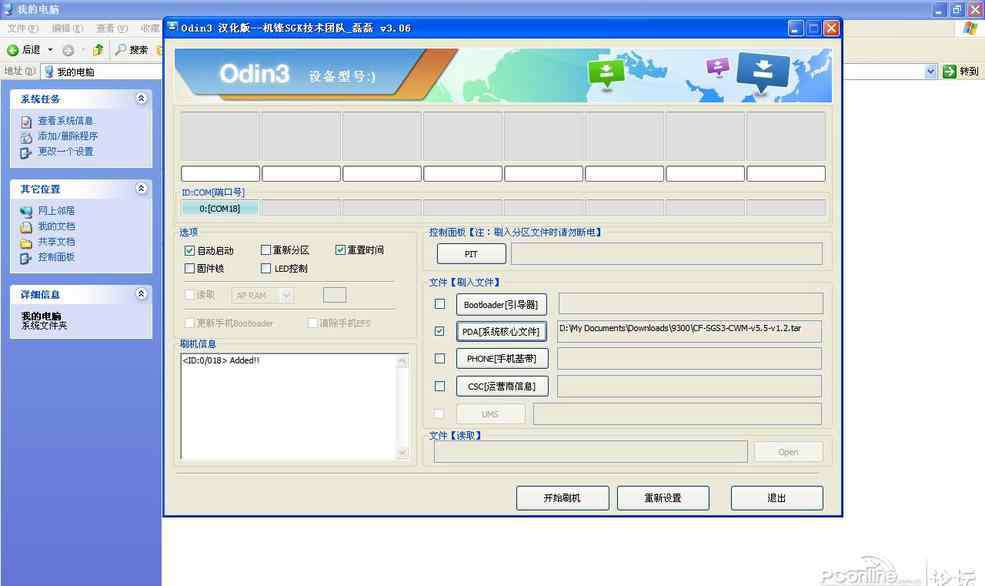The height and width of the screenshot is (586, 985).
Task: Click the first progress bar below device slots
Action: (x=220, y=173)
